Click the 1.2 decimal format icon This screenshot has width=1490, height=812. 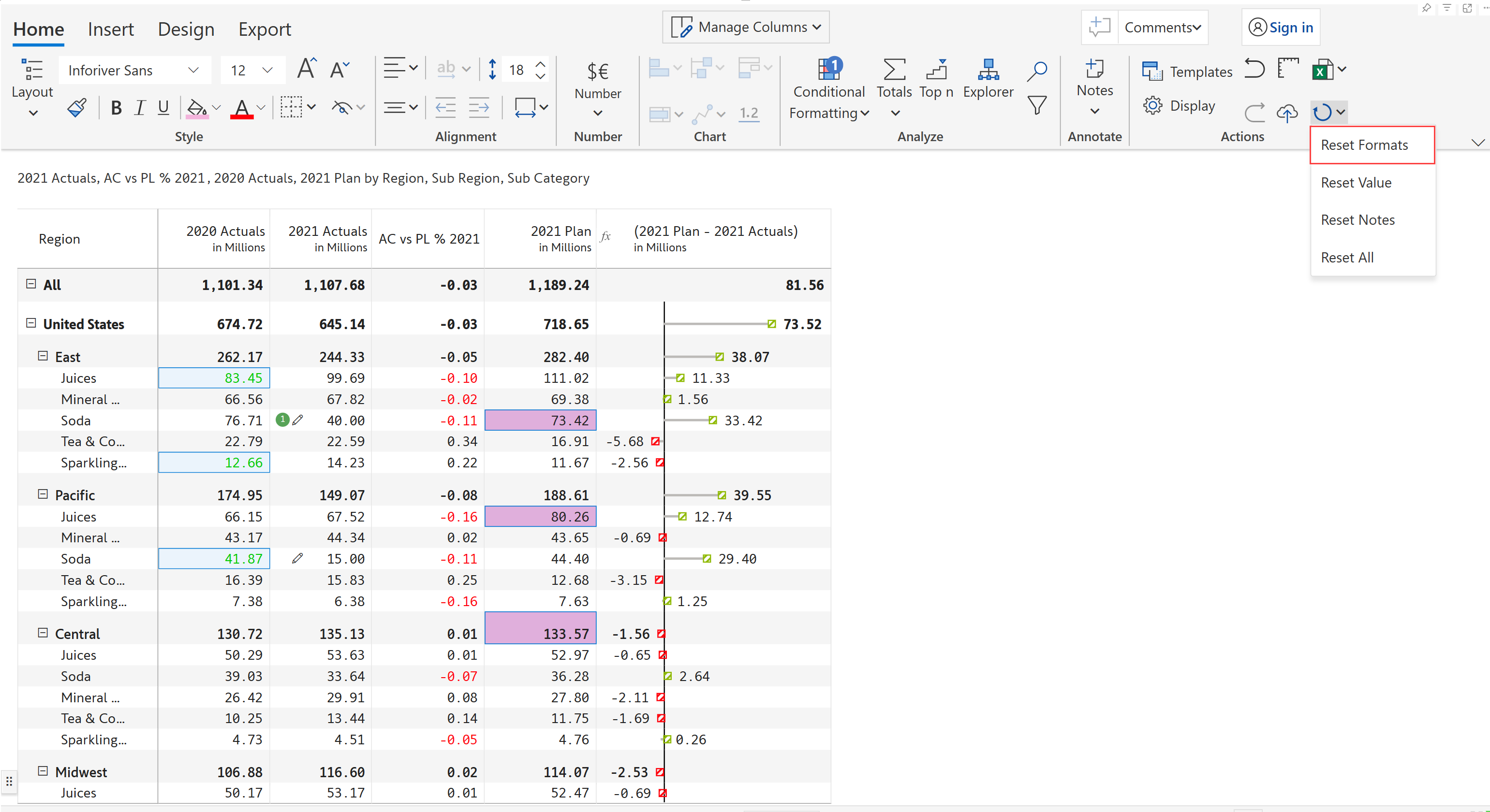click(x=749, y=113)
